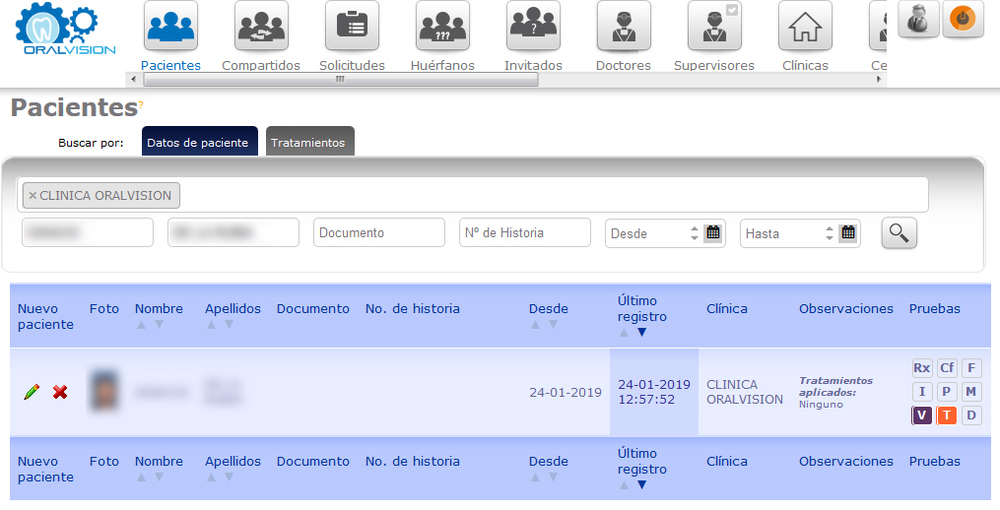Open the Hasta date calendar picker
Screen dimensions: 1000x510
pos(848,233)
